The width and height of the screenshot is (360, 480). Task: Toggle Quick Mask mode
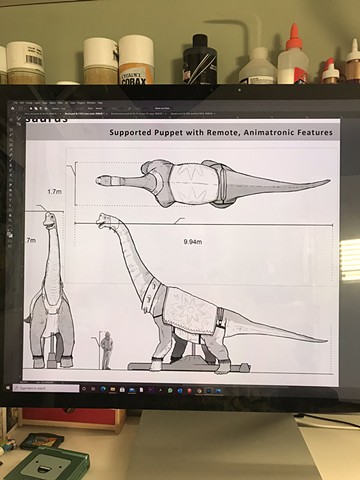[10, 241]
